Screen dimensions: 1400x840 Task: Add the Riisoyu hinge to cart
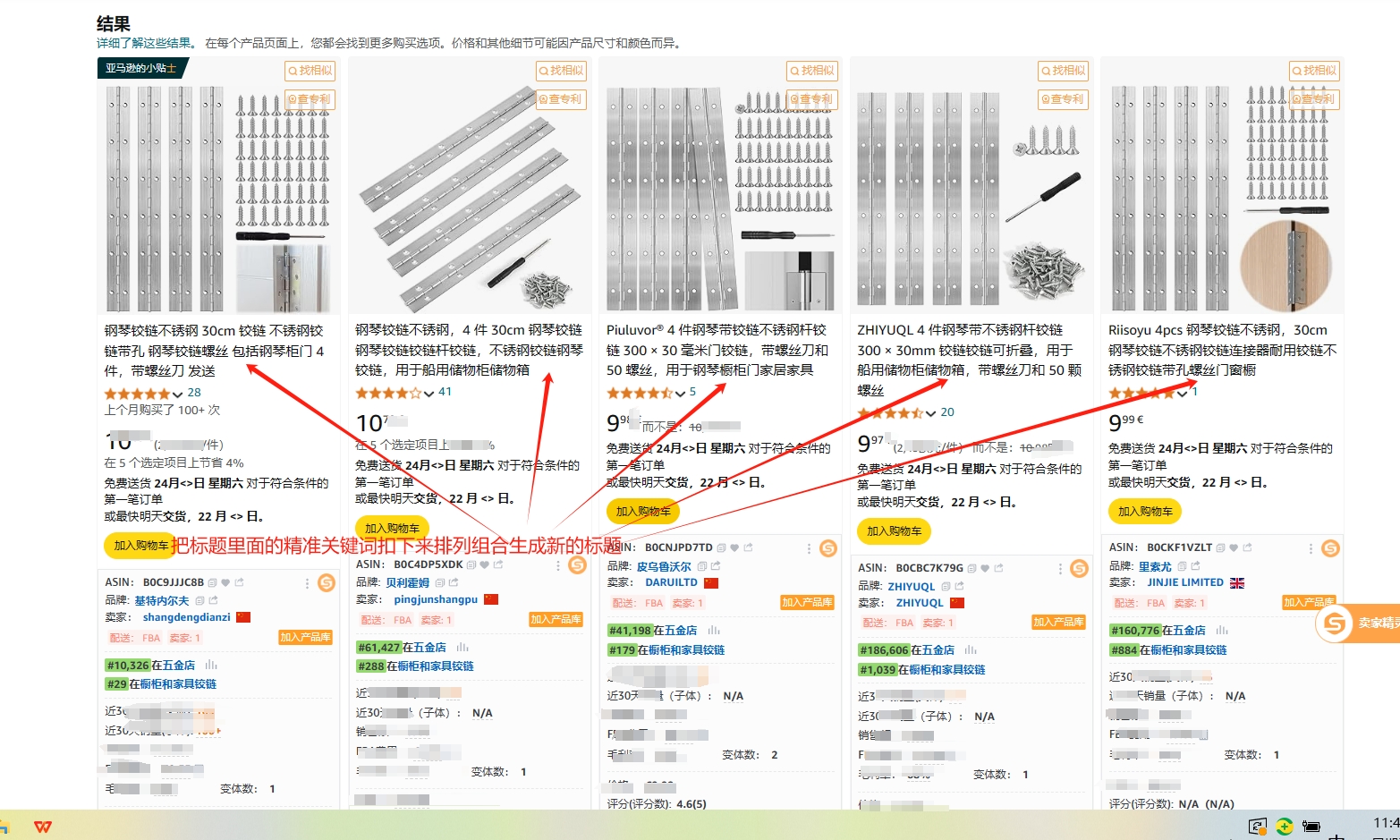tap(1145, 512)
